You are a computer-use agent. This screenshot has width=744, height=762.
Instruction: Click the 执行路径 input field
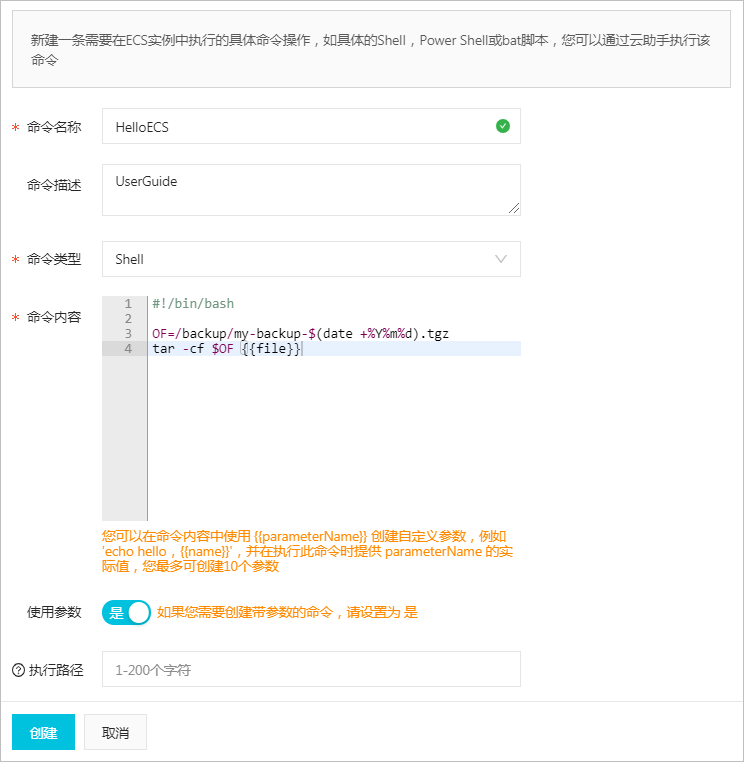pos(311,669)
